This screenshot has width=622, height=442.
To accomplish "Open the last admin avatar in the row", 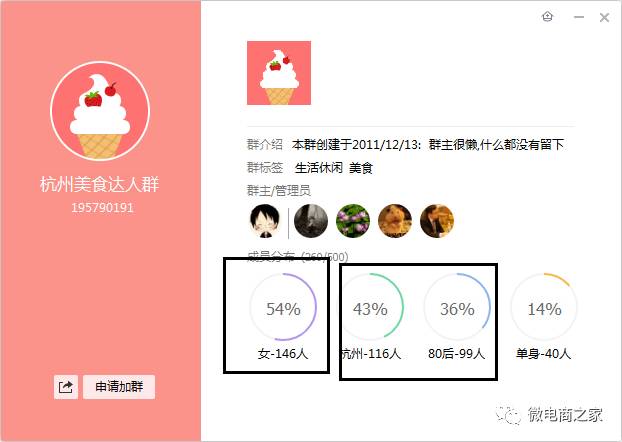I will pyautogui.click(x=437, y=221).
